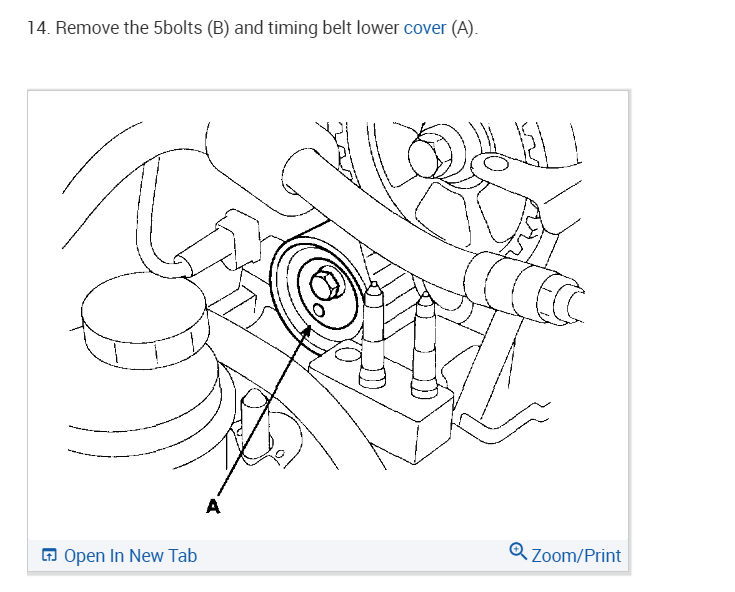Click the upper hex bolt on the sprocket
This screenshot has height=592, width=735.
pos(430,152)
